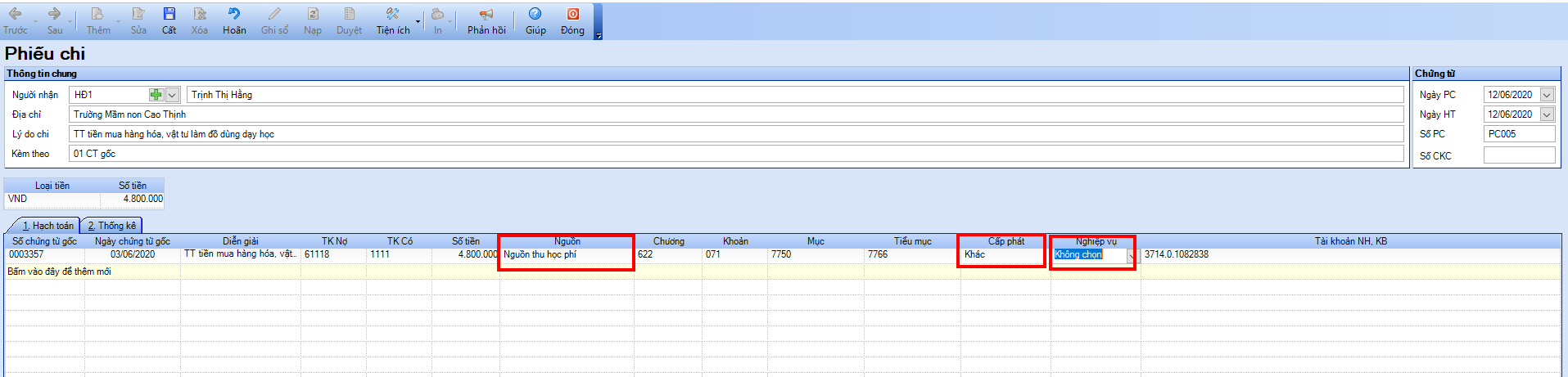Click the Nguồn thu học phí cell
Viewport: 1568px width, 377px height.
point(565,255)
